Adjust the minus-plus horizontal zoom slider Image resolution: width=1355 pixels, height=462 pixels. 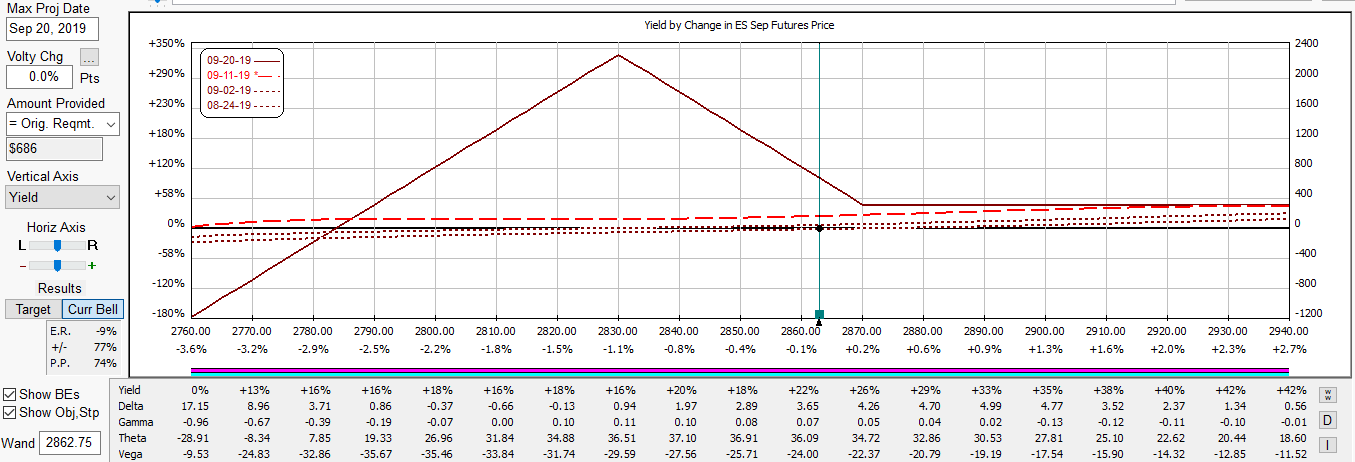57,265
